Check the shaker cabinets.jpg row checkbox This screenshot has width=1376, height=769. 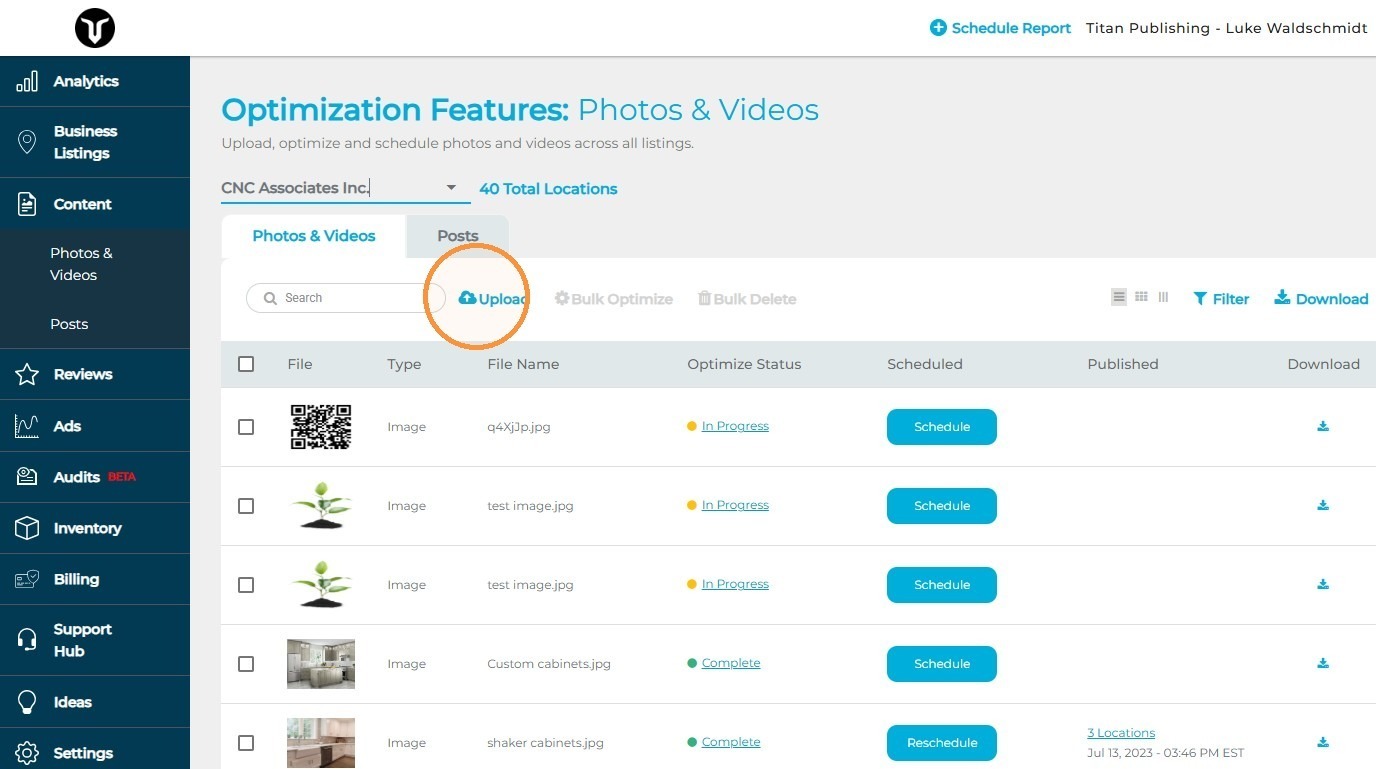coord(246,743)
